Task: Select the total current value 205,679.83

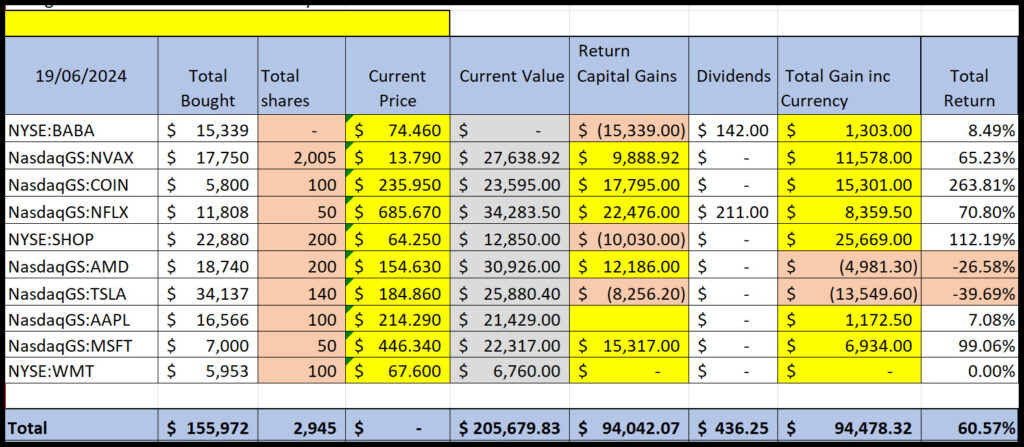Action: (x=509, y=428)
